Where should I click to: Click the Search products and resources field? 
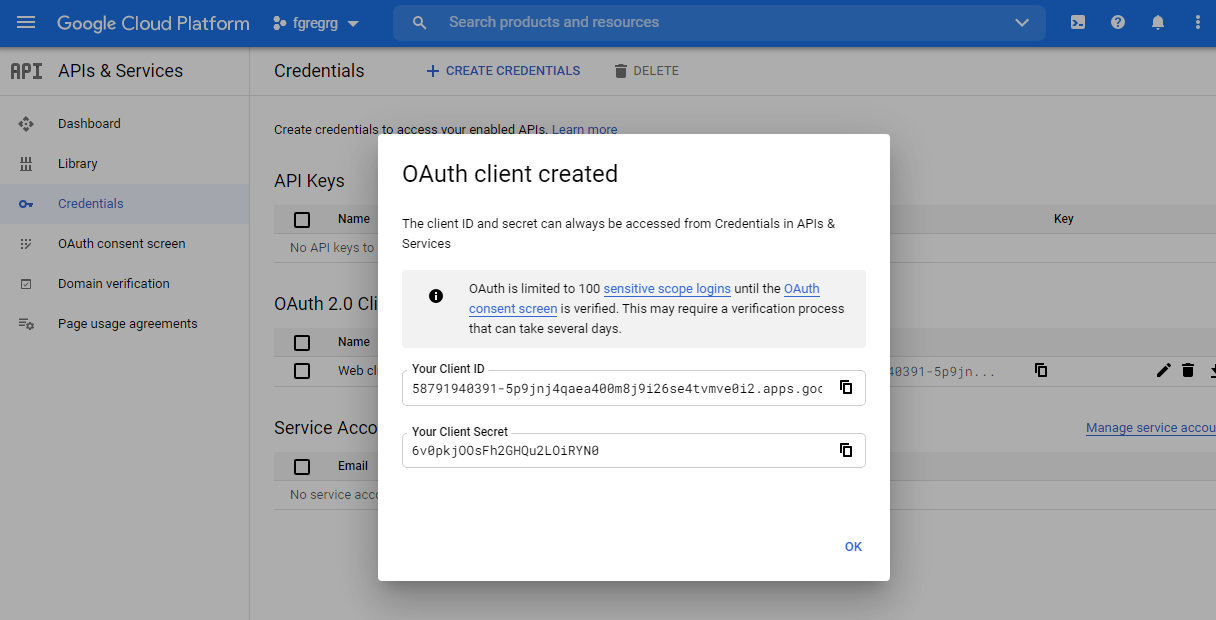[x=700, y=22]
